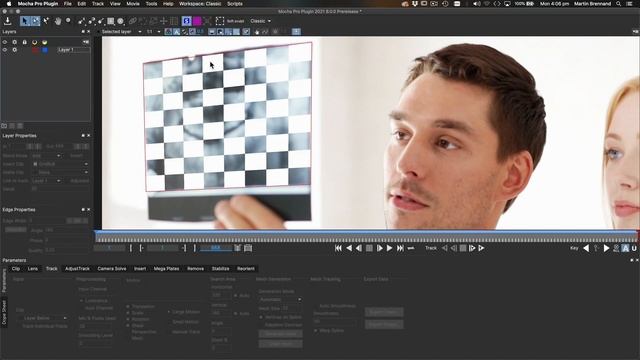Open macOS Spotlight search icon
Viewport: 640px width, 360px height.
point(619,4)
